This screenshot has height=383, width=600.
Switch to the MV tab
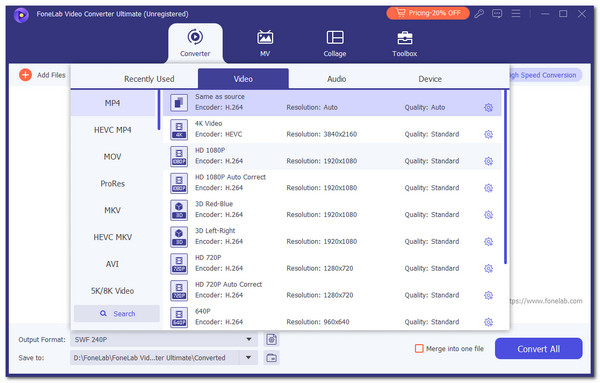point(265,43)
